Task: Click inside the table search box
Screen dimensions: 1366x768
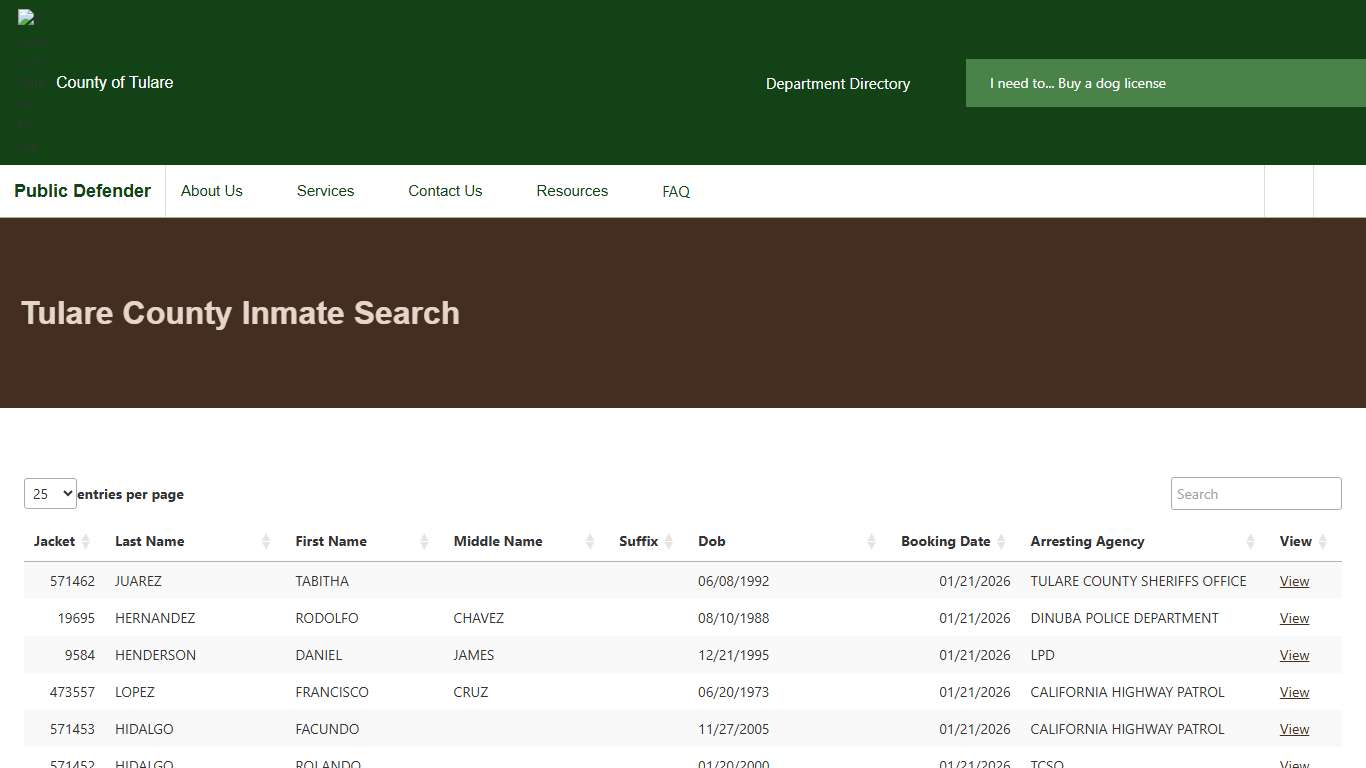Action: [1255, 493]
